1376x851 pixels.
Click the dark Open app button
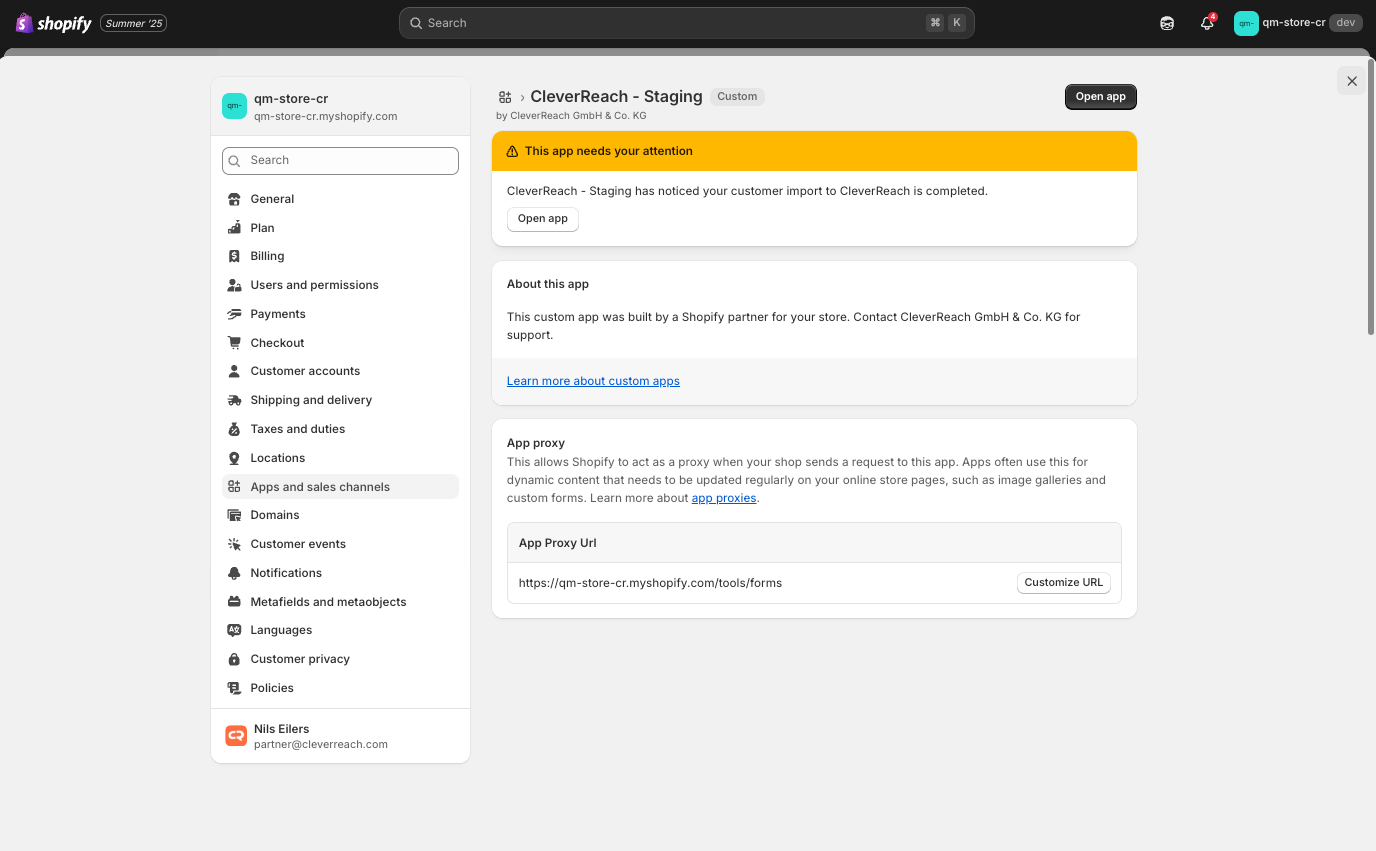click(1101, 97)
